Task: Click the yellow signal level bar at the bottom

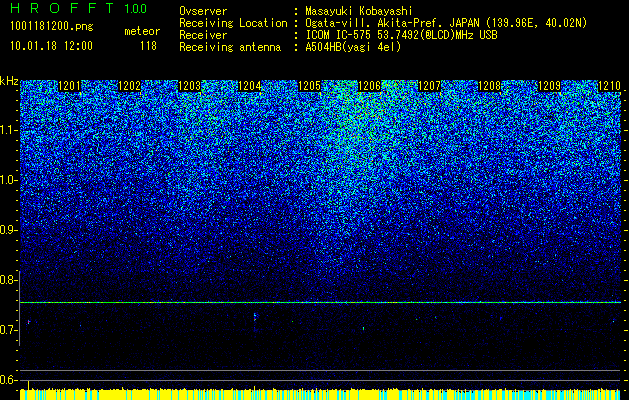Action: point(320,394)
